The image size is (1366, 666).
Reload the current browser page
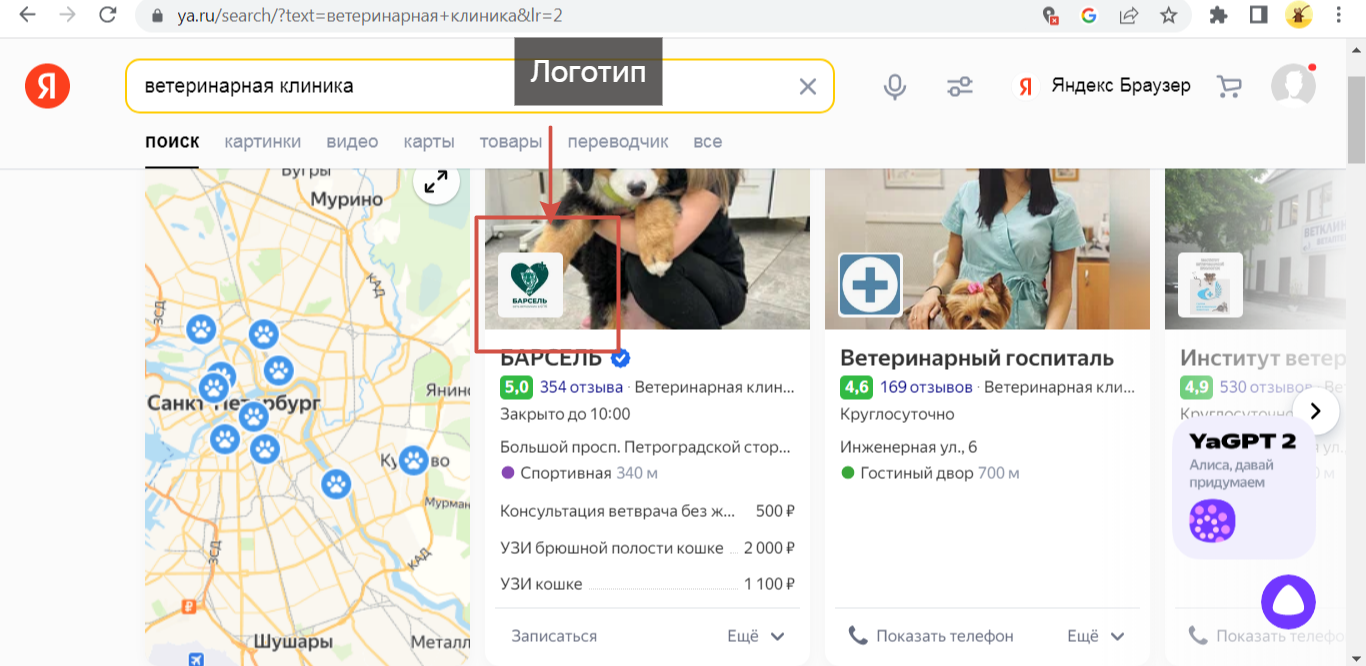click(x=108, y=15)
